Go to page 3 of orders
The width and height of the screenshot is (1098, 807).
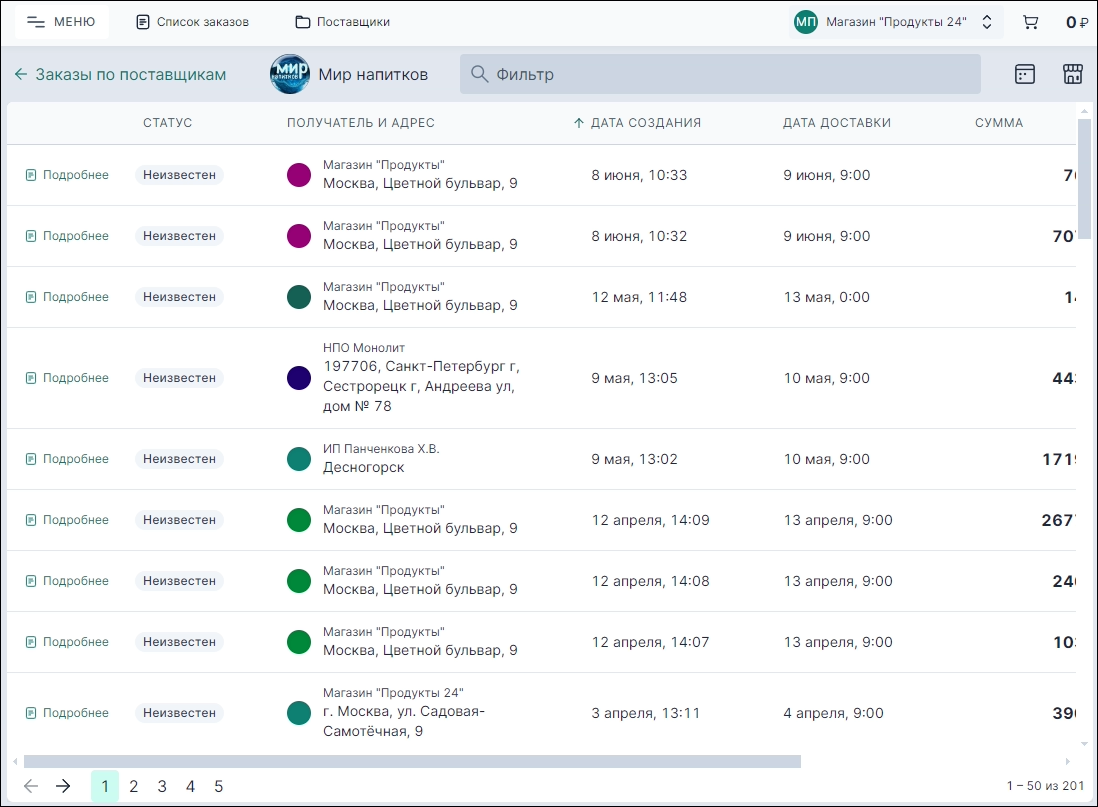click(x=162, y=786)
